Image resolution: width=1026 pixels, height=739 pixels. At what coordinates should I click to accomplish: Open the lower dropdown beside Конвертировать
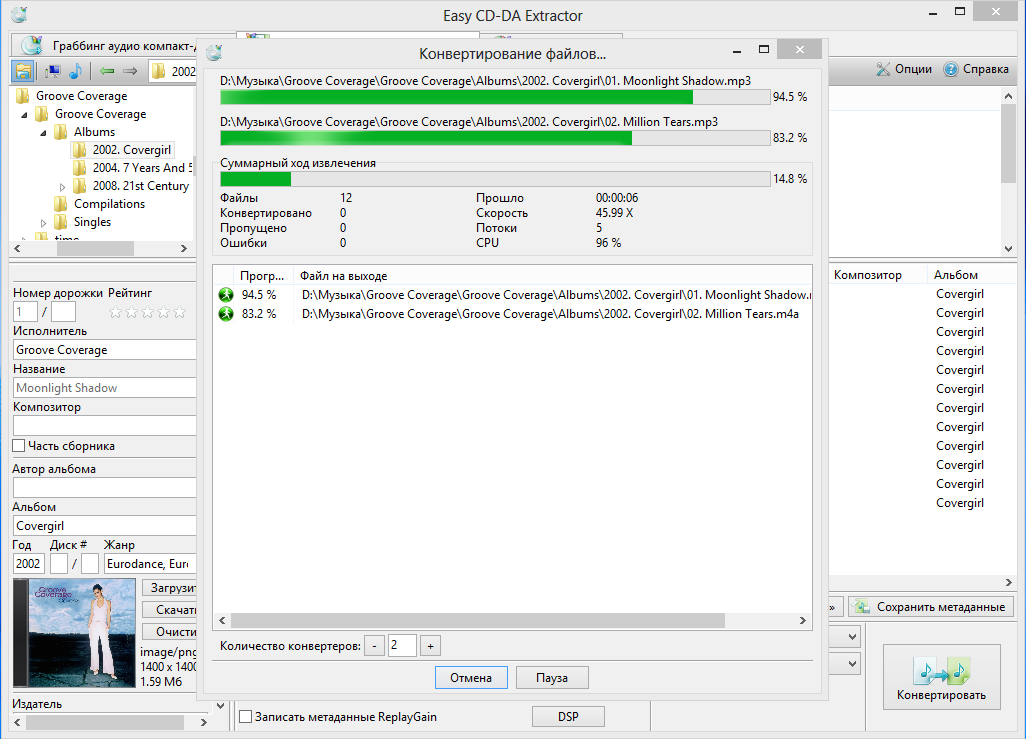coord(853,664)
